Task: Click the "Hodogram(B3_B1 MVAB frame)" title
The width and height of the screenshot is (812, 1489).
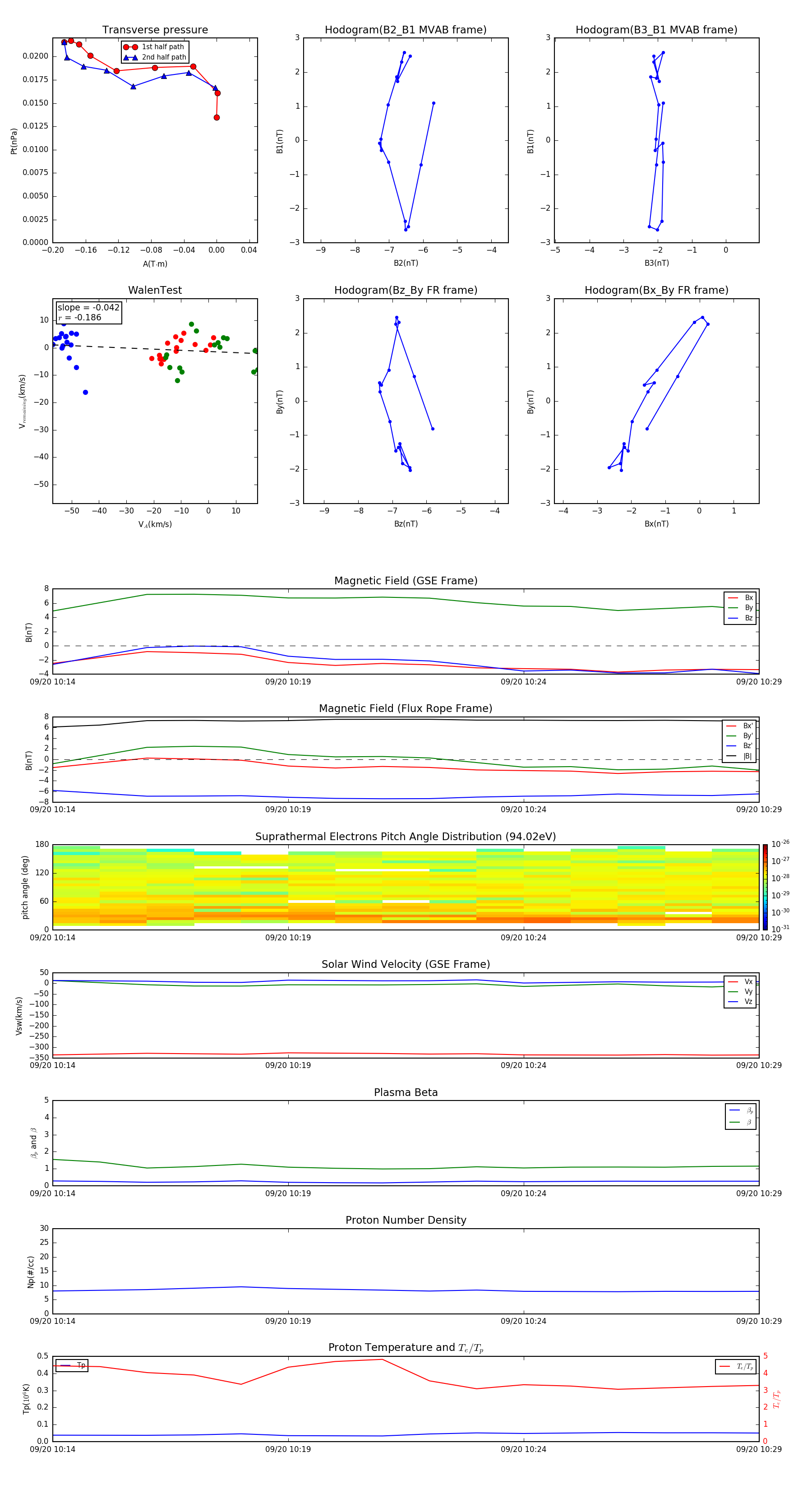Action: coord(656,30)
